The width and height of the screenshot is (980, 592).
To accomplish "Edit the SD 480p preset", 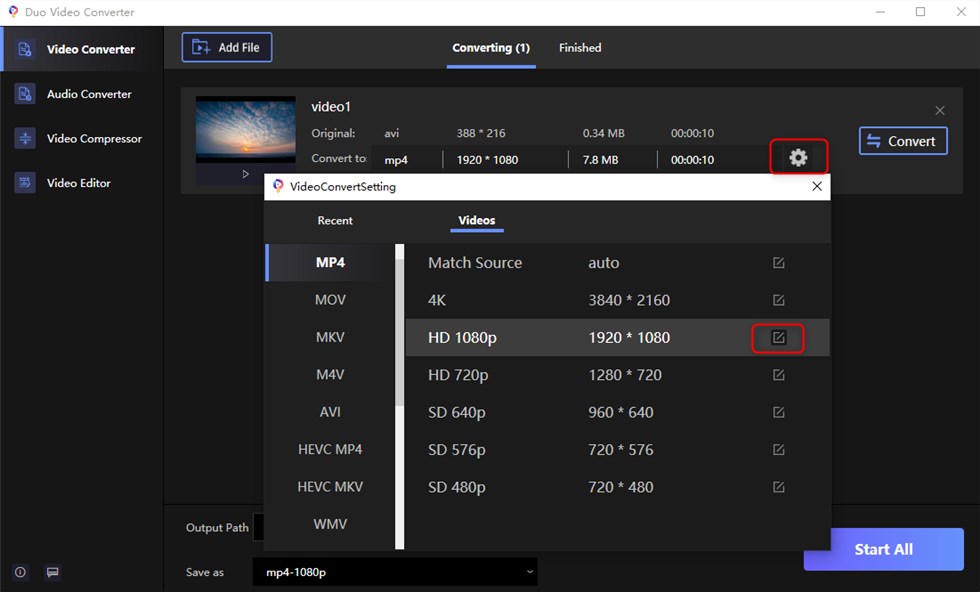I will [x=778, y=487].
